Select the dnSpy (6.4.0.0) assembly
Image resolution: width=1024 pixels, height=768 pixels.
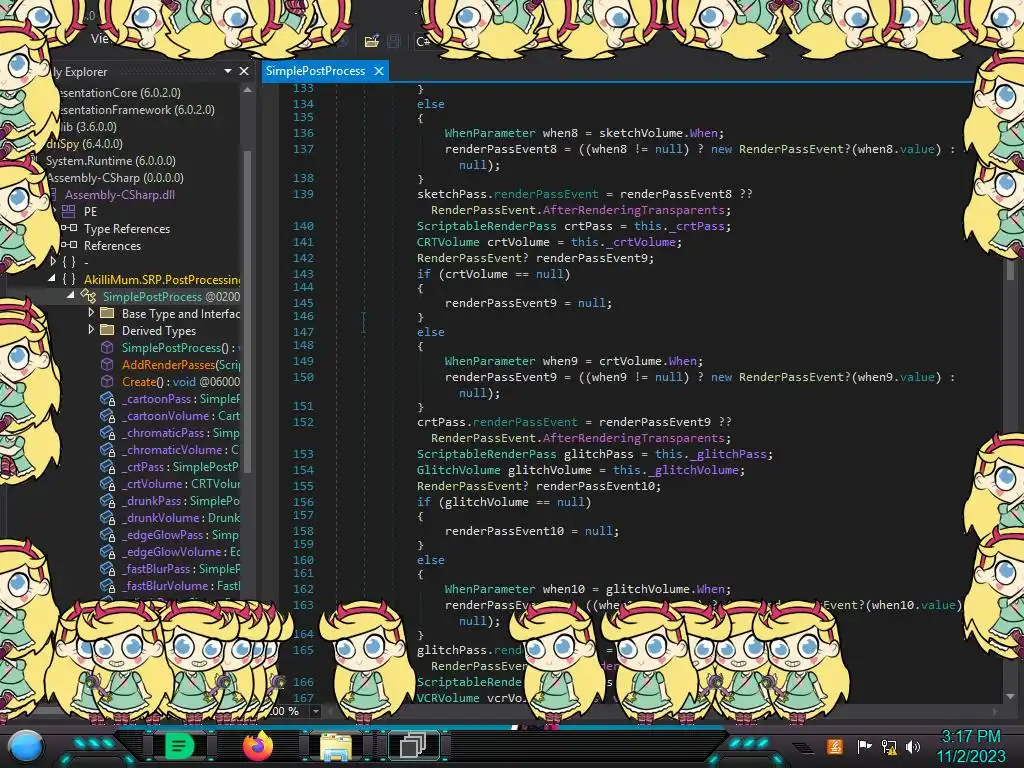(85, 144)
